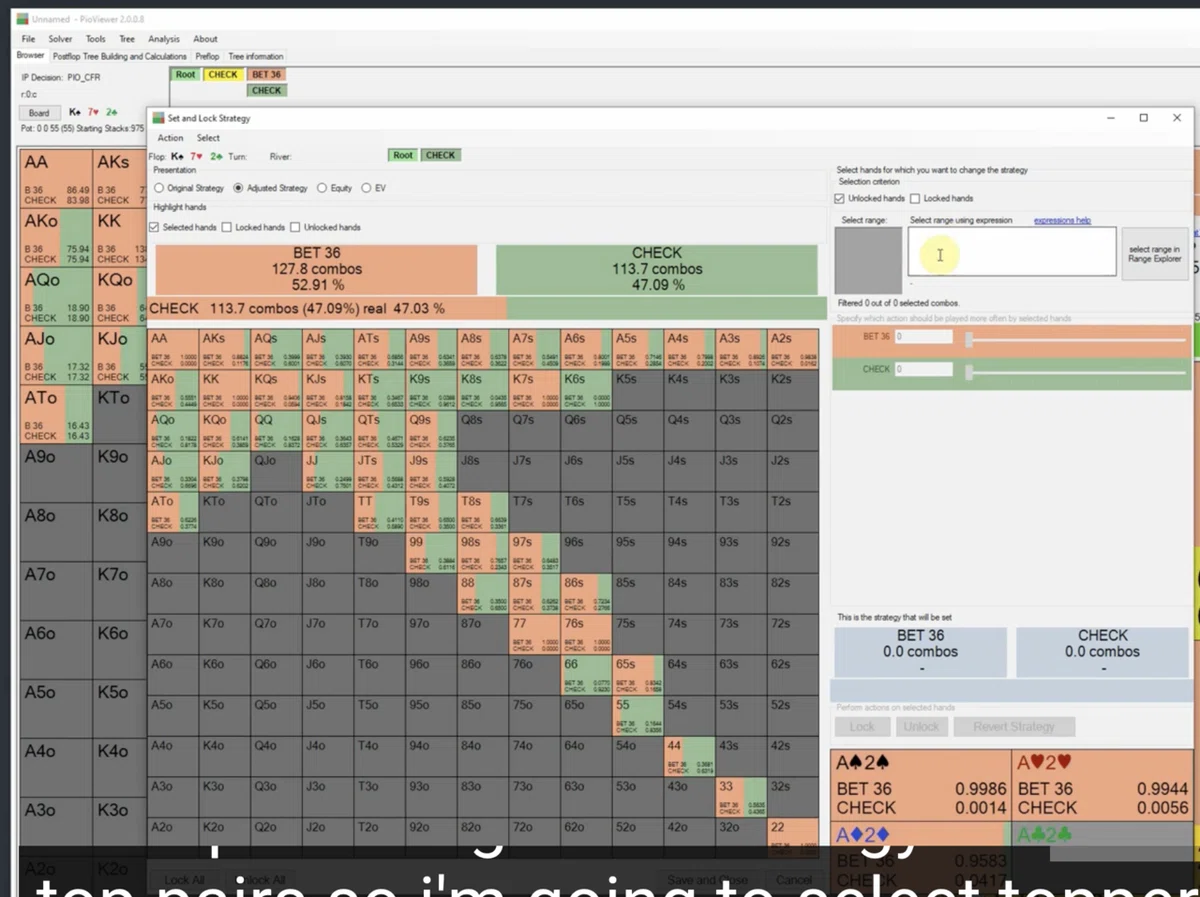Select the AKo cell in strategy grid

173,390
